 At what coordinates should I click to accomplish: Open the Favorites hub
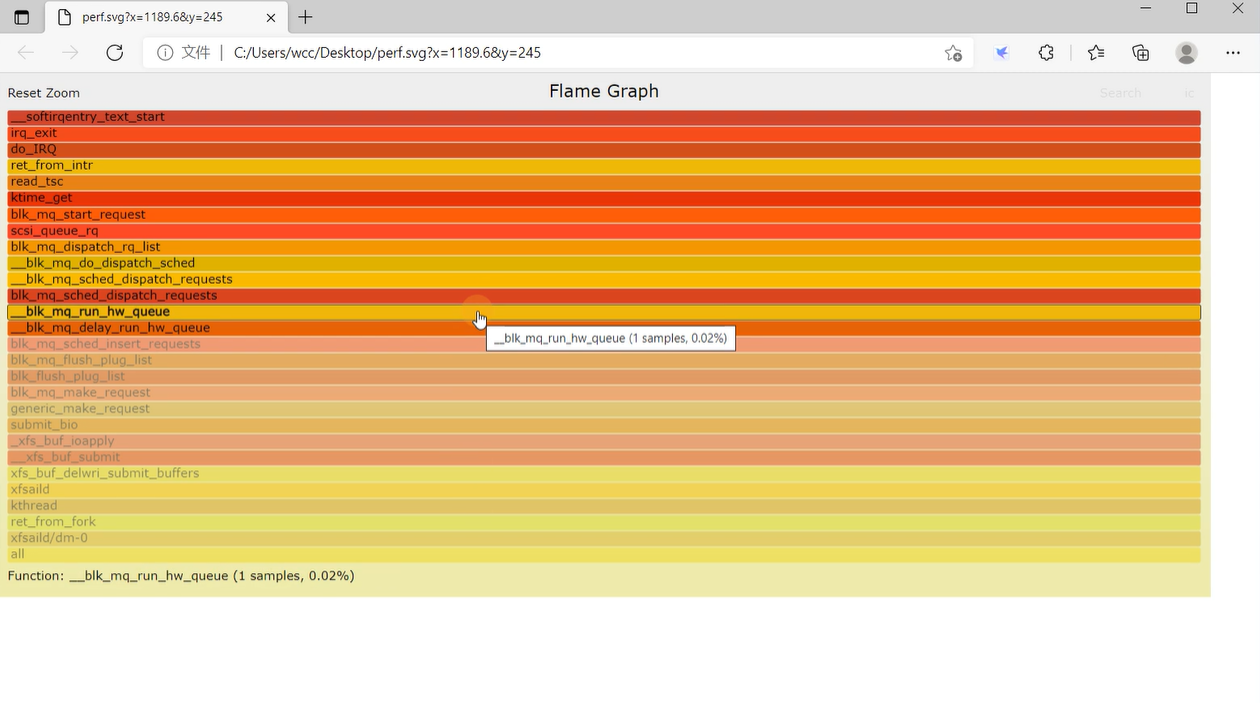[x=1095, y=52]
